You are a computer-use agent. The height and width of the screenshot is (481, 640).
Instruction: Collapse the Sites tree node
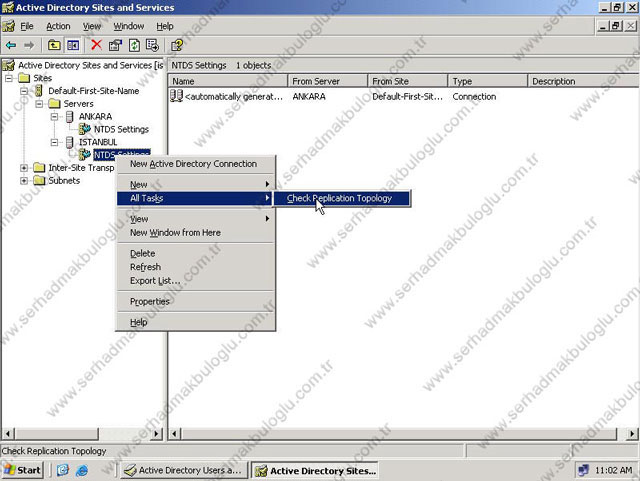[x=9, y=78]
